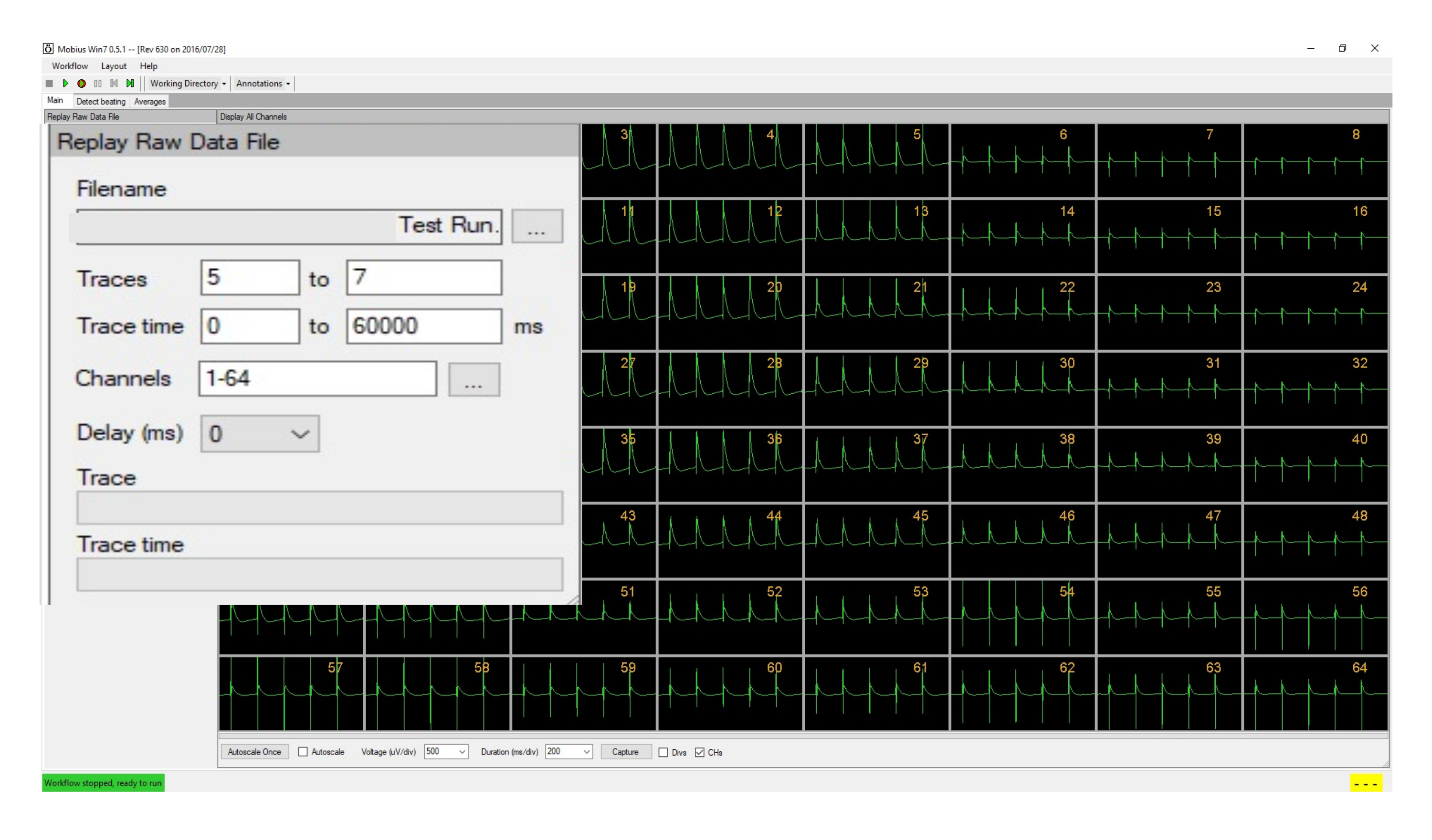Click the Channels input field
This screenshot has width=1432, height=840.
click(x=317, y=378)
